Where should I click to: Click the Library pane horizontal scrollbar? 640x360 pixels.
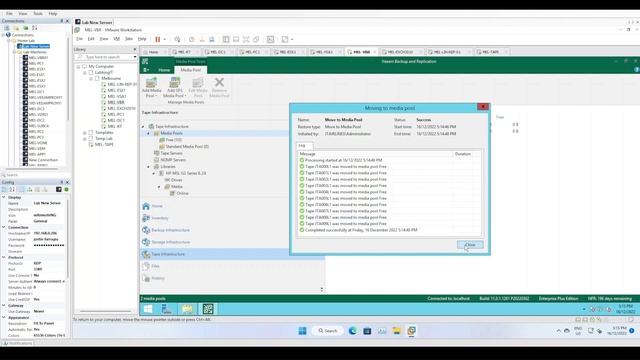tap(105, 311)
